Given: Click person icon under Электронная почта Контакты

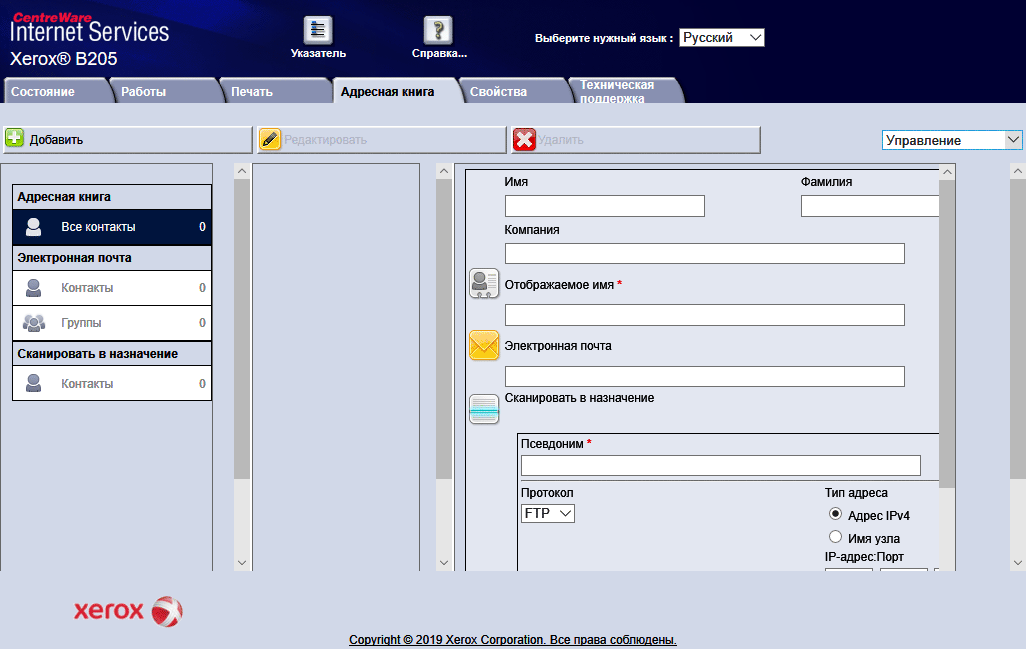Looking at the screenshot, I should [33, 288].
